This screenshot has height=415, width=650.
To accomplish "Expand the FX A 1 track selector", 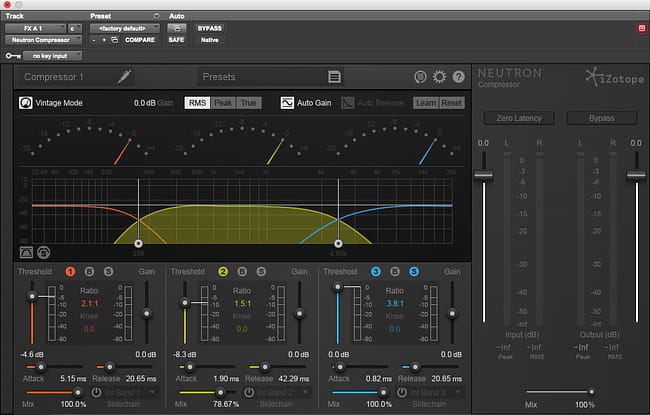I will pyautogui.click(x=35, y=28).
